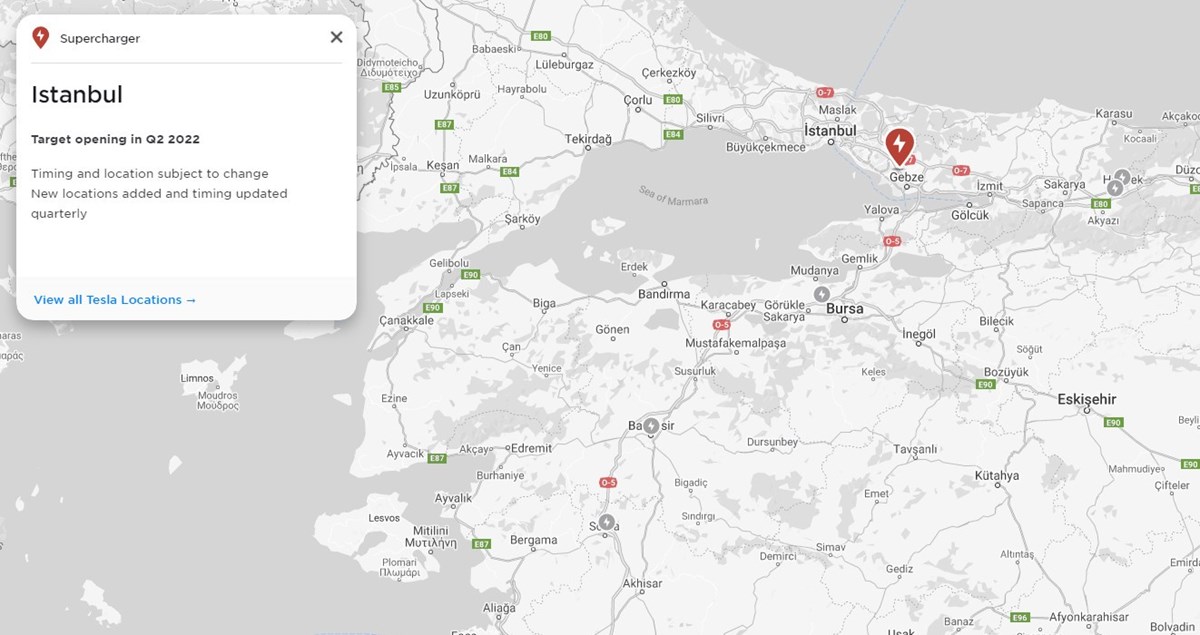
Task: Click the Akhisar map label
Action: click(x=642, y=583)
